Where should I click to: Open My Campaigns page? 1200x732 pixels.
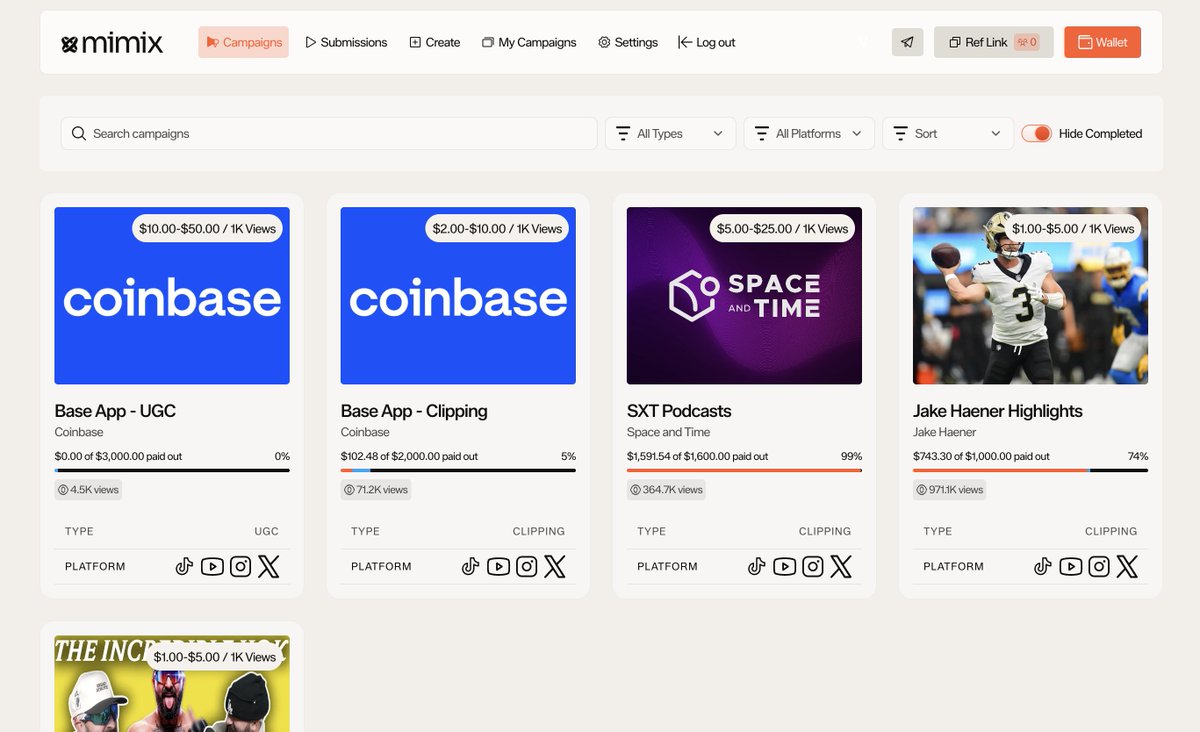pyautogui.click(x=529, y=42)
